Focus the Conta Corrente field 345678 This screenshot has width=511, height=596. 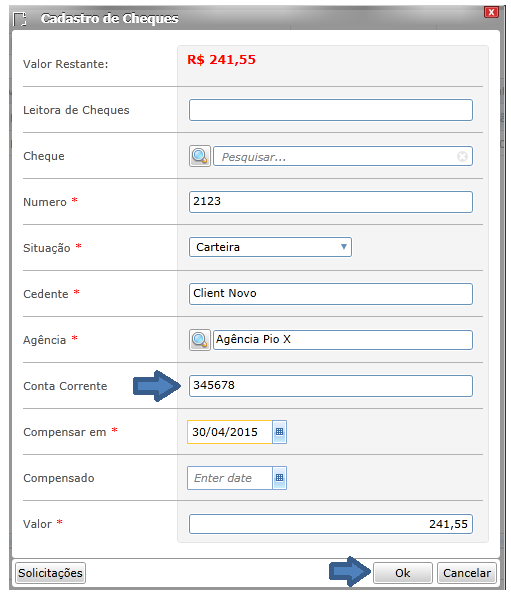(331, 386)
